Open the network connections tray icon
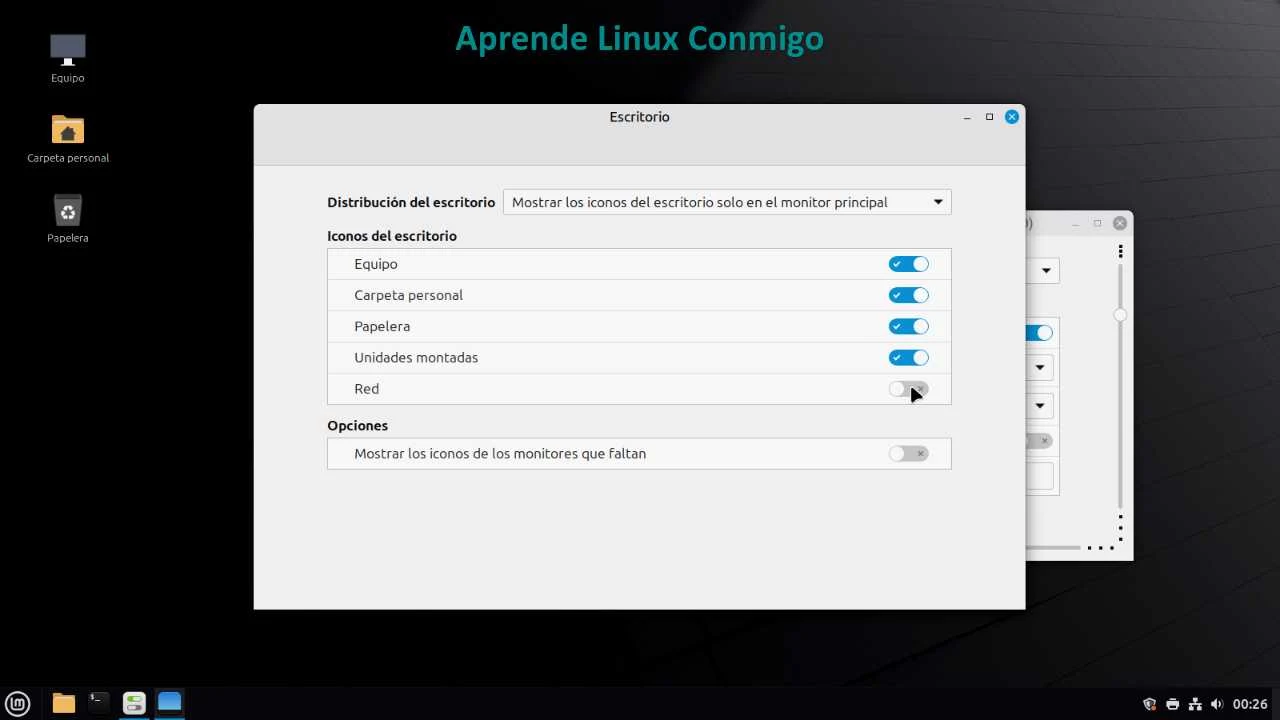 [1195, 704]
